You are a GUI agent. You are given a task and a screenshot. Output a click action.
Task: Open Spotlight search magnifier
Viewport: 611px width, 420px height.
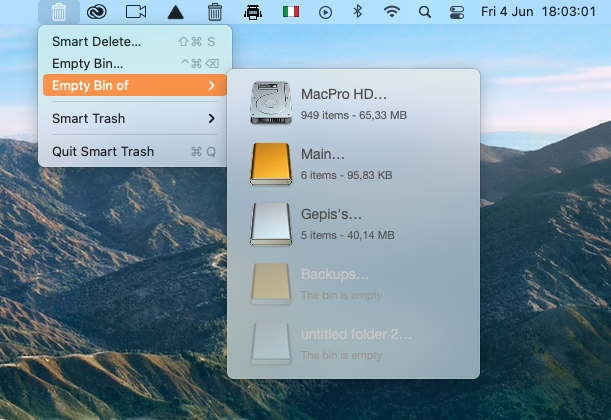pyautogui.click(x=425, y=12)
